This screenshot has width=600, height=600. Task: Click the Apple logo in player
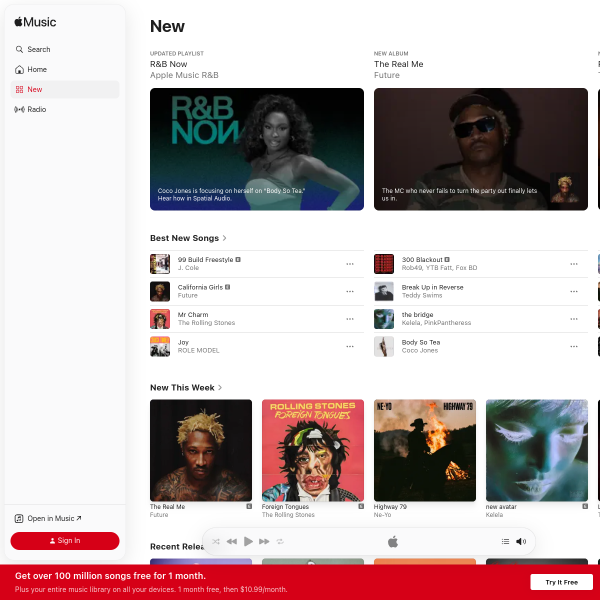(x=393, y=542)
